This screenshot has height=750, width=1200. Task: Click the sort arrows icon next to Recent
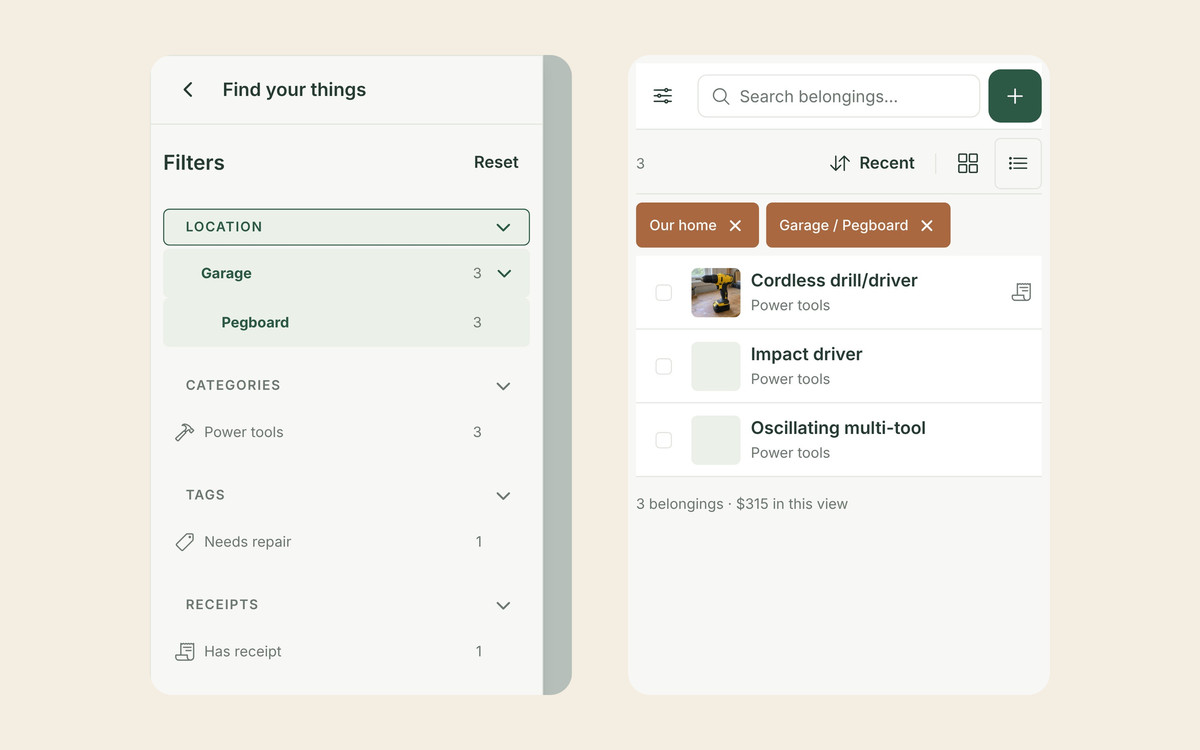pos(840,163)
